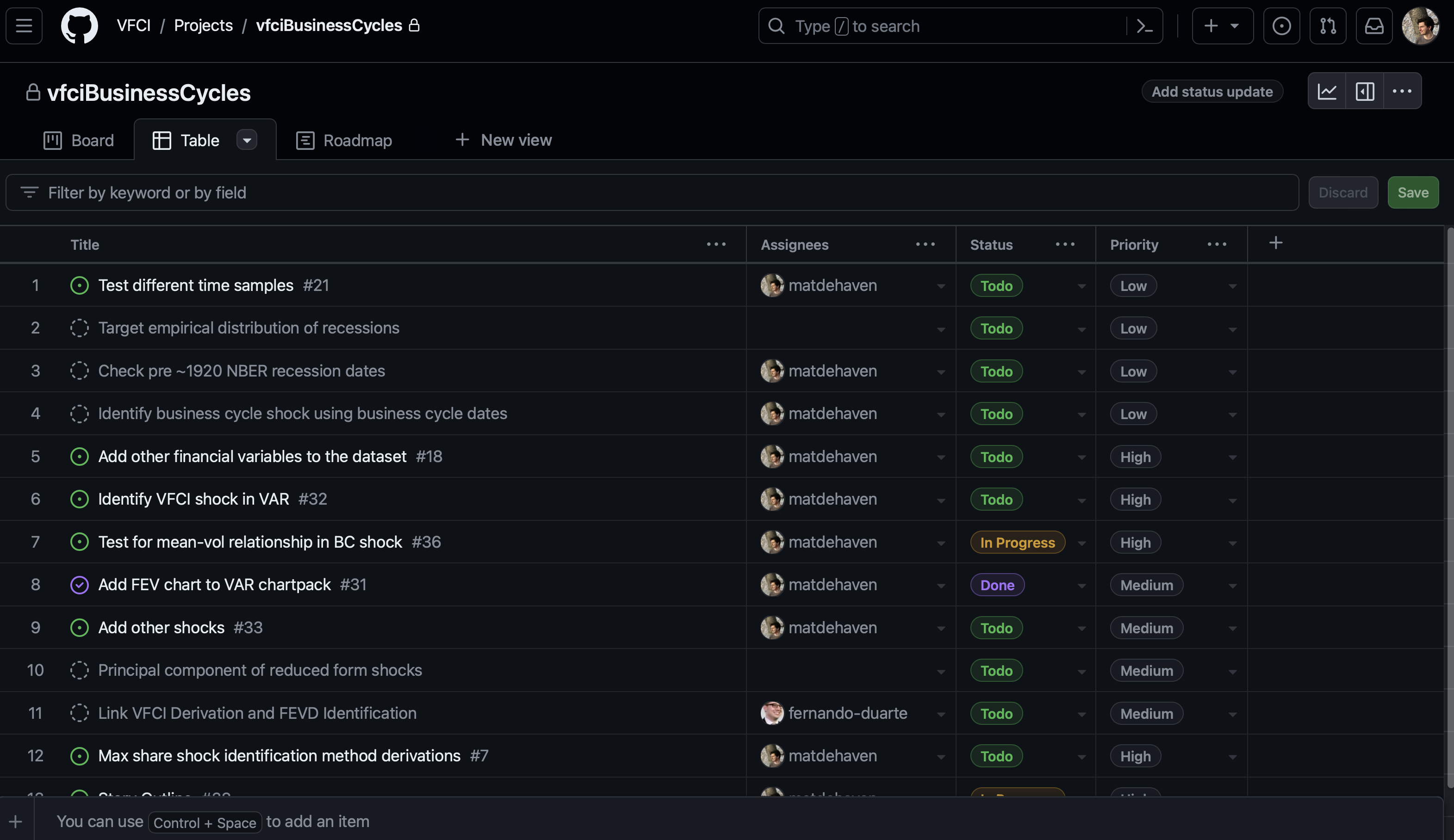Click Add status update button
The image size is (1454, 840).
click(1212, 92)
